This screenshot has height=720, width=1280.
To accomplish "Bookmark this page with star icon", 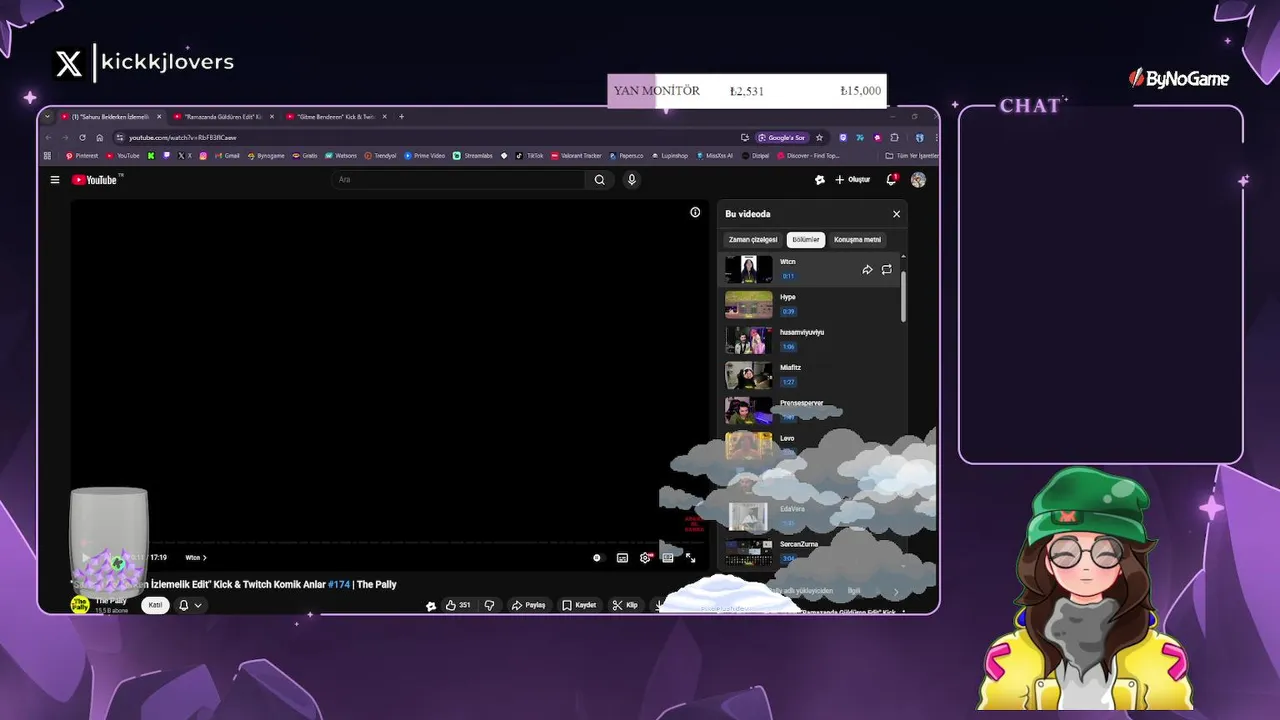I will [819, 137].
